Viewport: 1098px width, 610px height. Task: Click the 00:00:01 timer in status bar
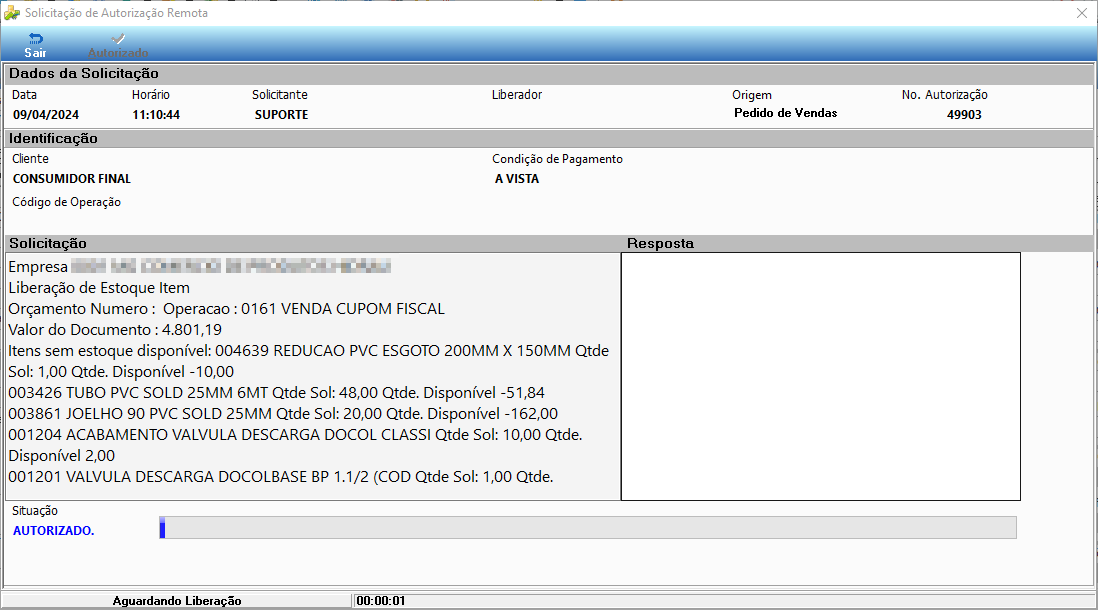tap(381, 601)
